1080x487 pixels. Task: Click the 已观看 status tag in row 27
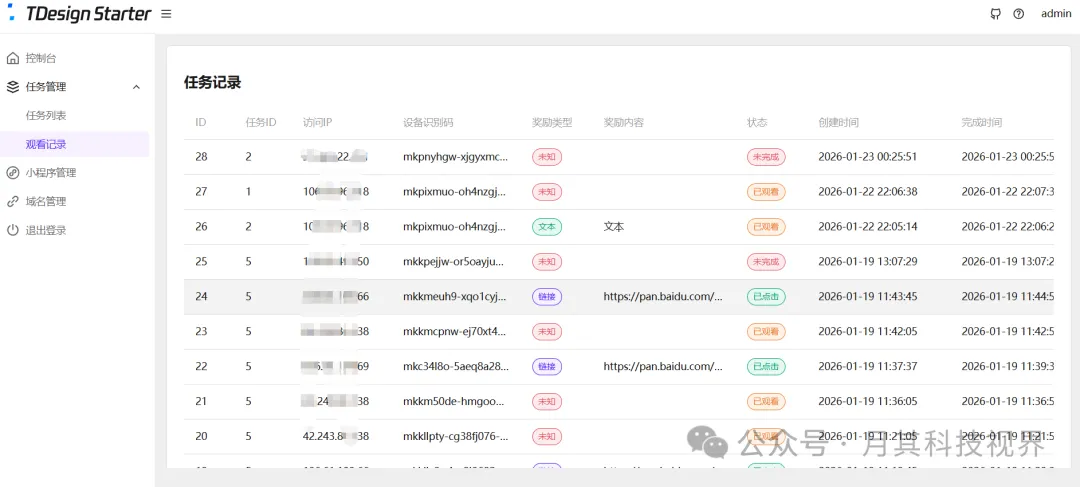(766, 191)
